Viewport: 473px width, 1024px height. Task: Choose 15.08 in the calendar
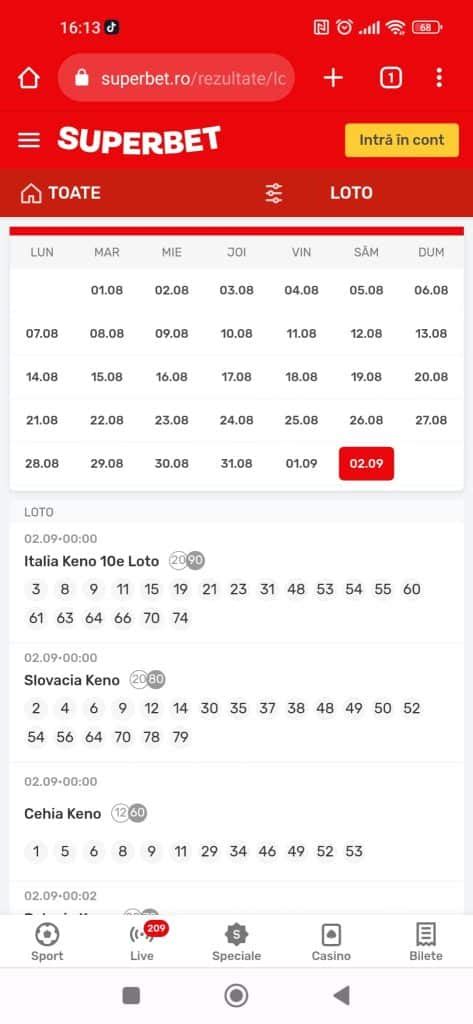106,377
